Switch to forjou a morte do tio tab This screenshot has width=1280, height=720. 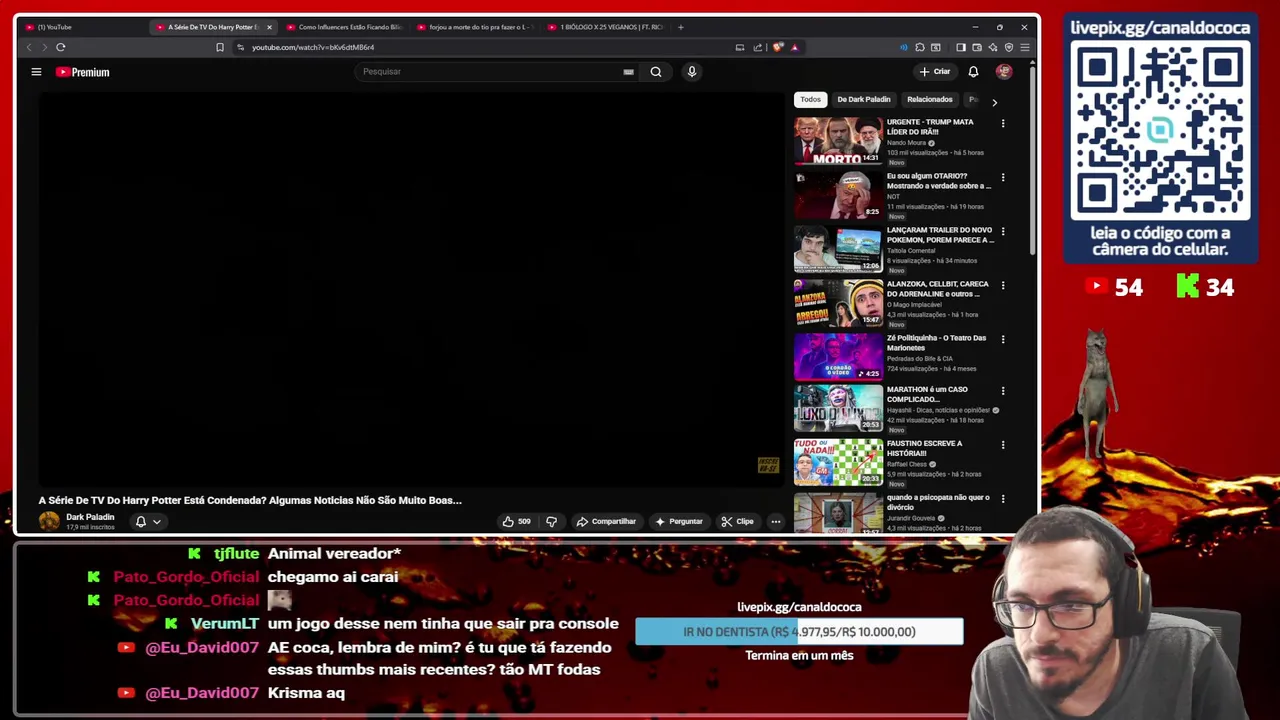[475, 27]
